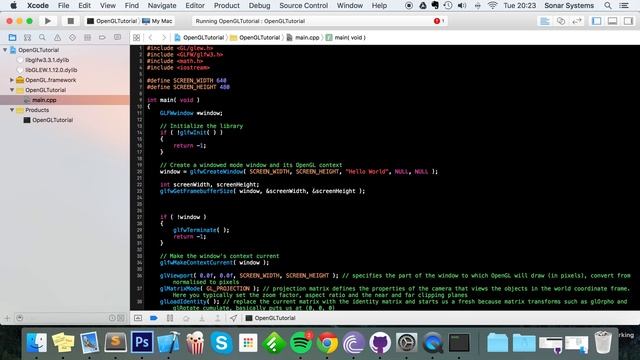The image size is (640, 360).
Task: Toggle the debug area visibility
Action: pos(612,21)
